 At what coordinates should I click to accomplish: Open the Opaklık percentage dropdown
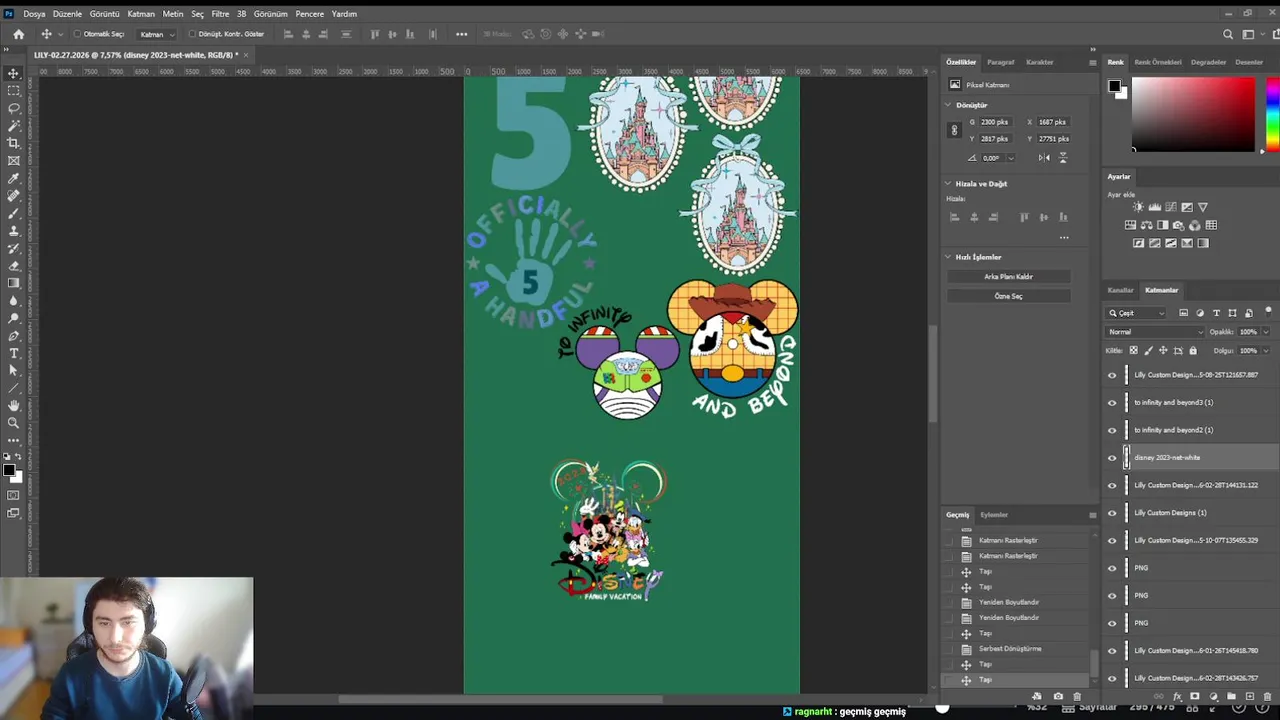(x=1265, y=332)
